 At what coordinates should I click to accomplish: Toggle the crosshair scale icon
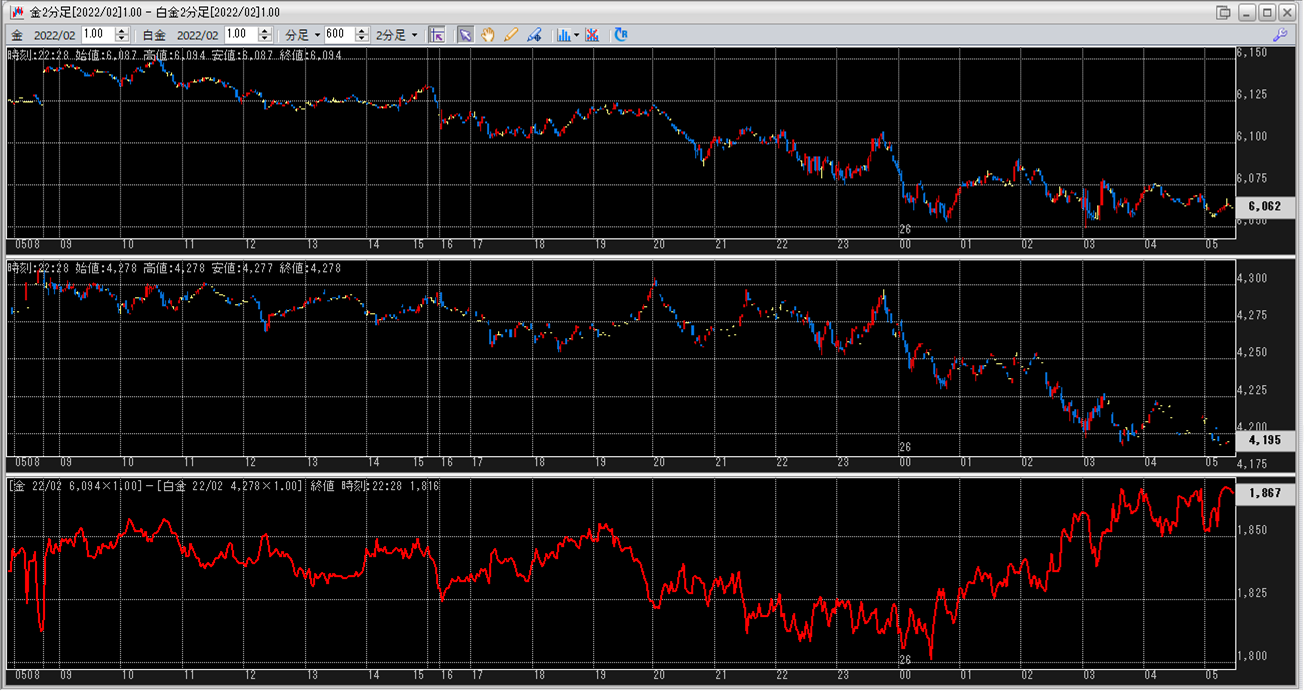[x=437, y=34]
